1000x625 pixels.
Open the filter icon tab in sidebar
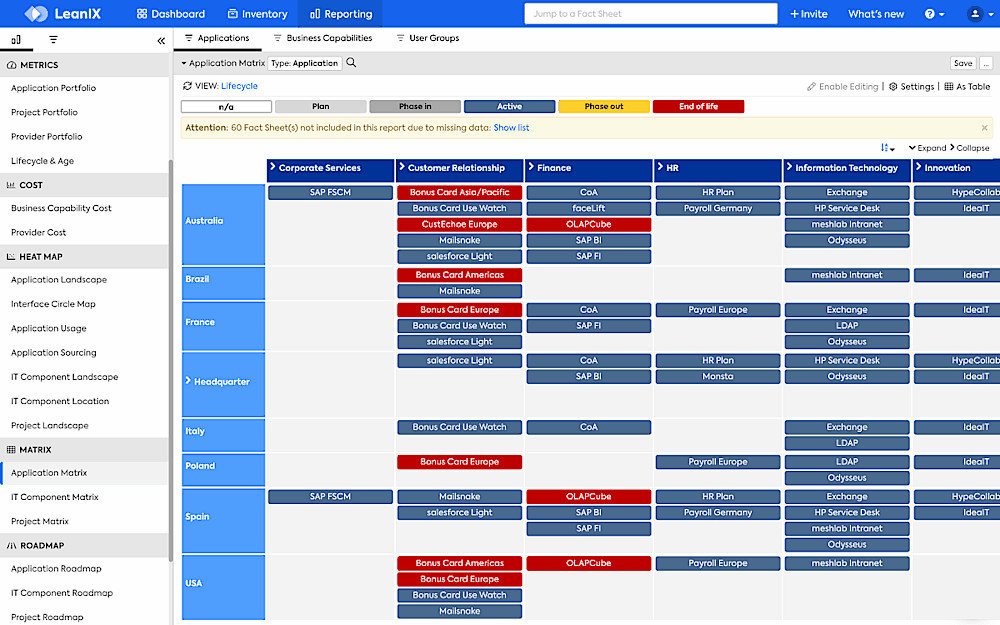pos(54,40)
